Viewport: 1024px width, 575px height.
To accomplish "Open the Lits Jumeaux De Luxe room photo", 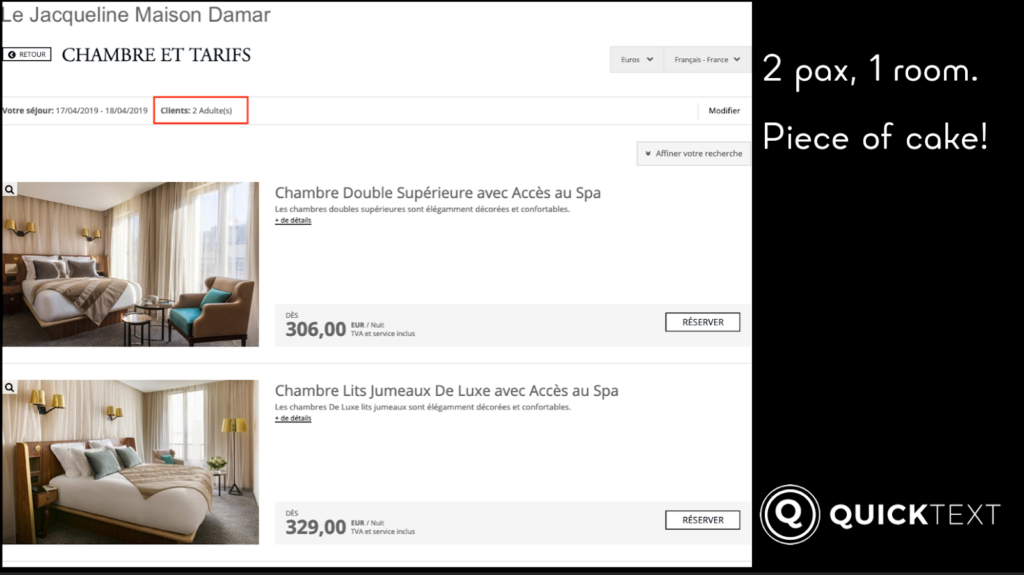I will 131,462.
